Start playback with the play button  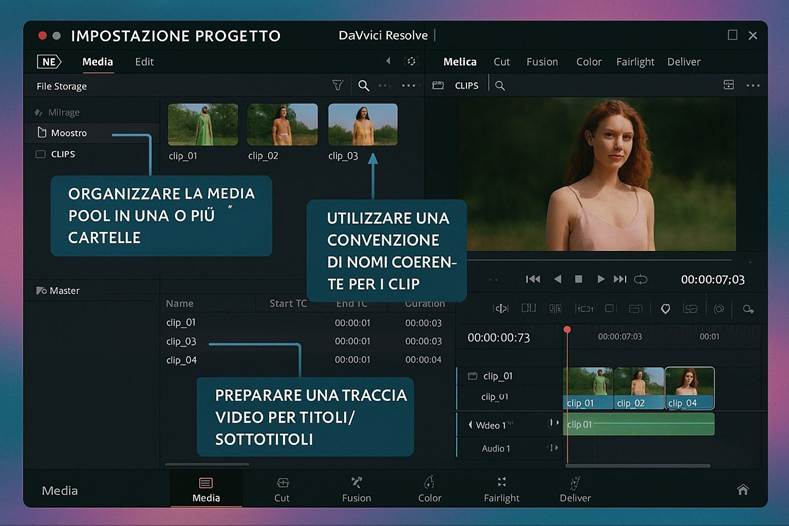click(x=600, y=279)
